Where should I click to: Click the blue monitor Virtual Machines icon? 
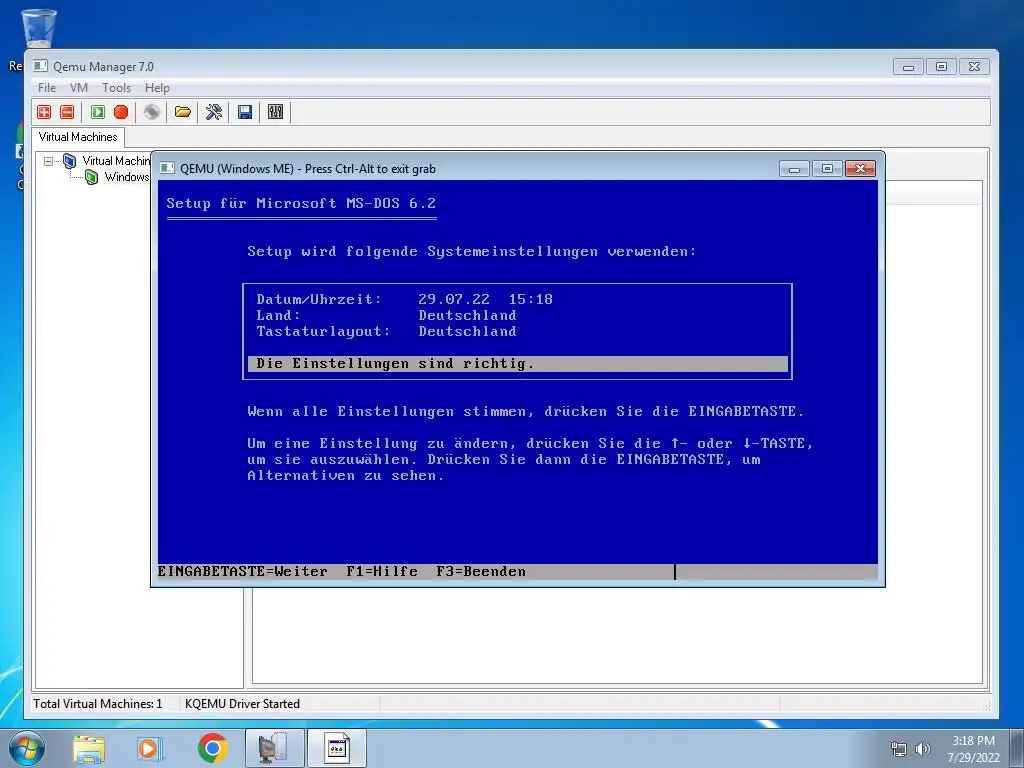pos(70,161)
